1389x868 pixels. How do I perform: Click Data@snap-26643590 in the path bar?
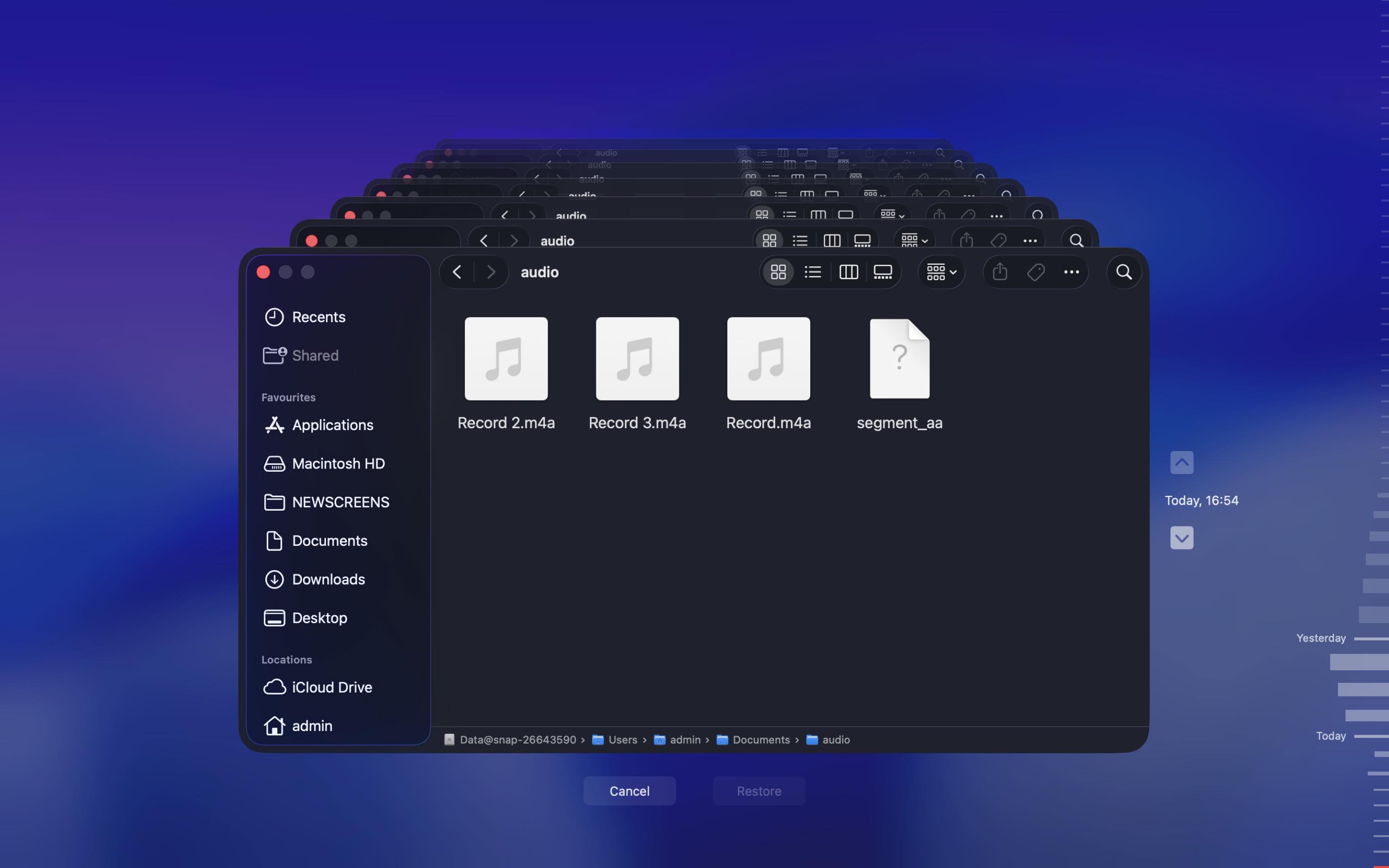pos(510,739)
